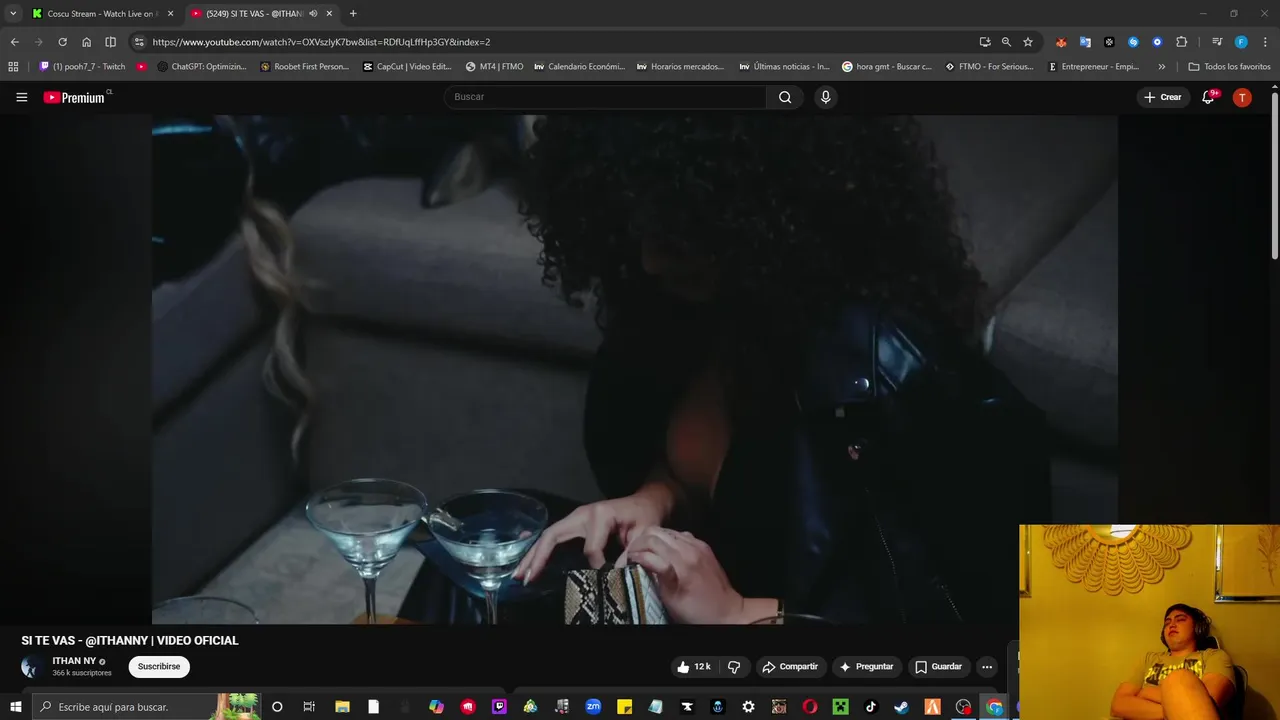Open more actions ellipsis under the video
Image resolution: width=1280 pixels, height=720 pixels.
tap(987, 667)
